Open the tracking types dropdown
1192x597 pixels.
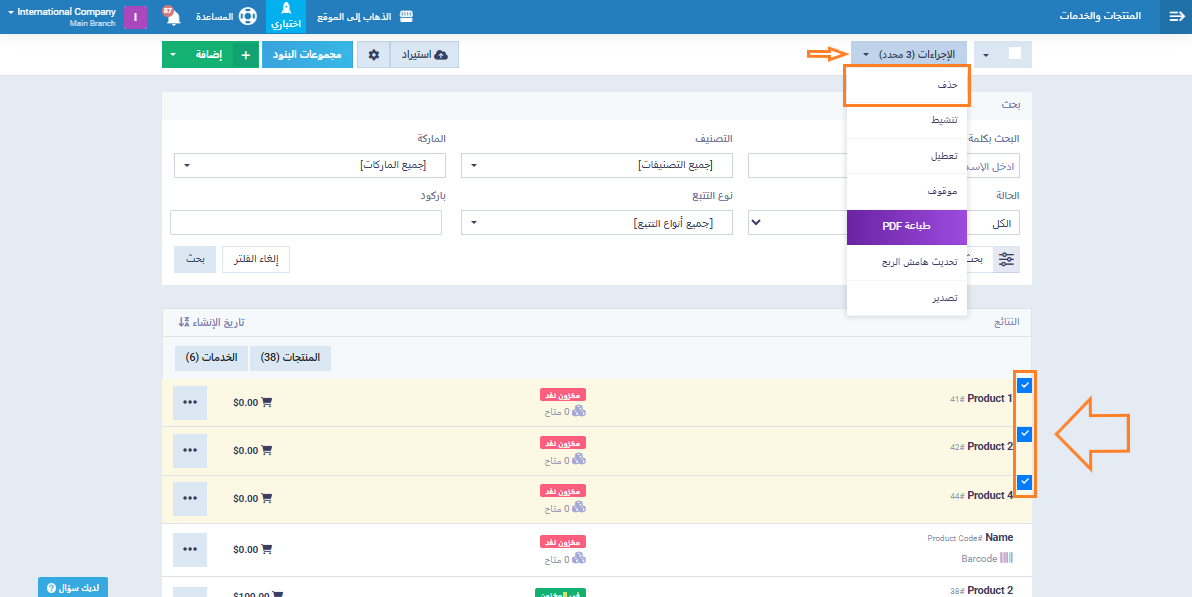click(x=596, y=223)
